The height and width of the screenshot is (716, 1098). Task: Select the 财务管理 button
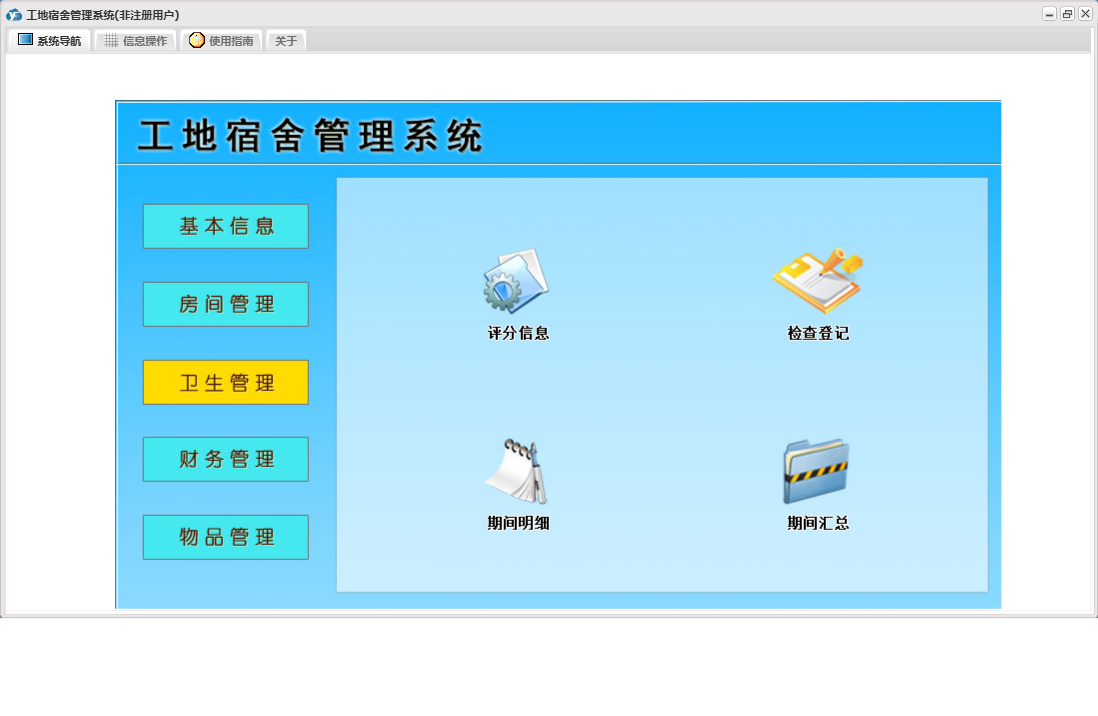[225, 459]
